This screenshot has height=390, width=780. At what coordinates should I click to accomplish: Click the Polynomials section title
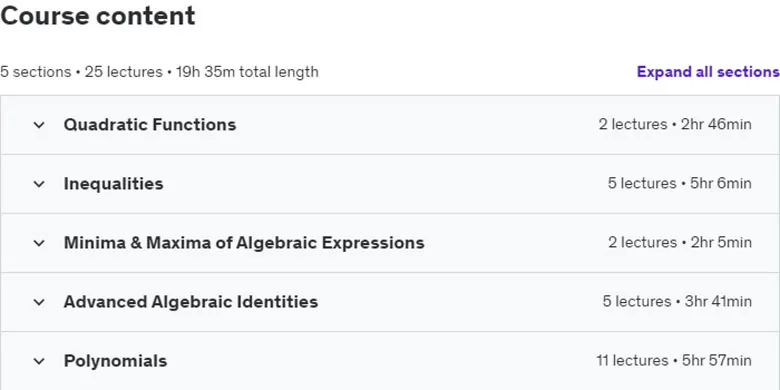(x=115, y=361)
